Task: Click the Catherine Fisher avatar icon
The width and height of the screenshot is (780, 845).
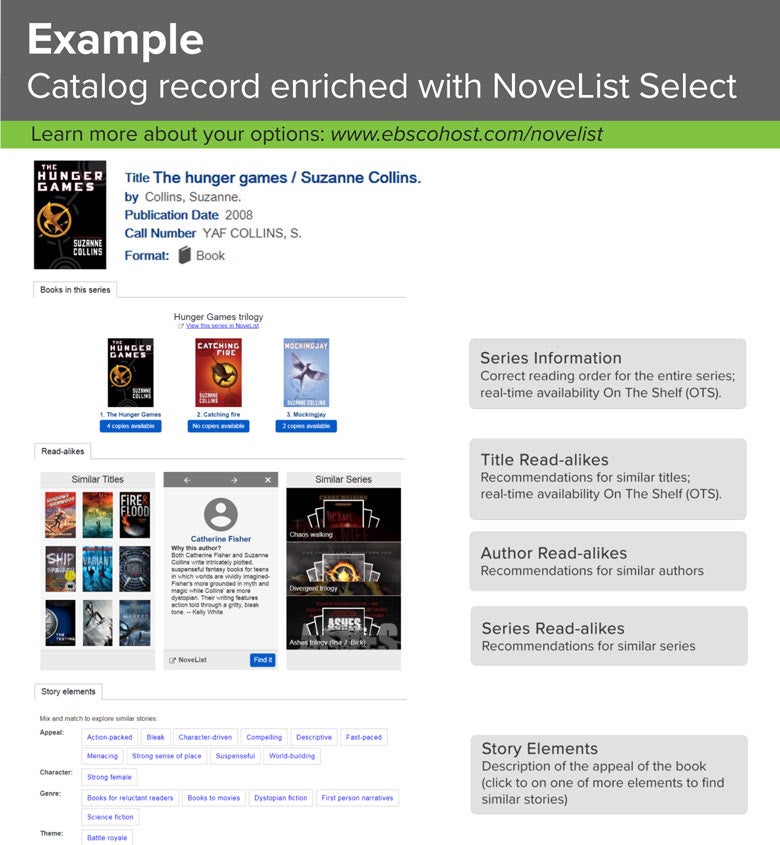Action: (x=221, y=515)
